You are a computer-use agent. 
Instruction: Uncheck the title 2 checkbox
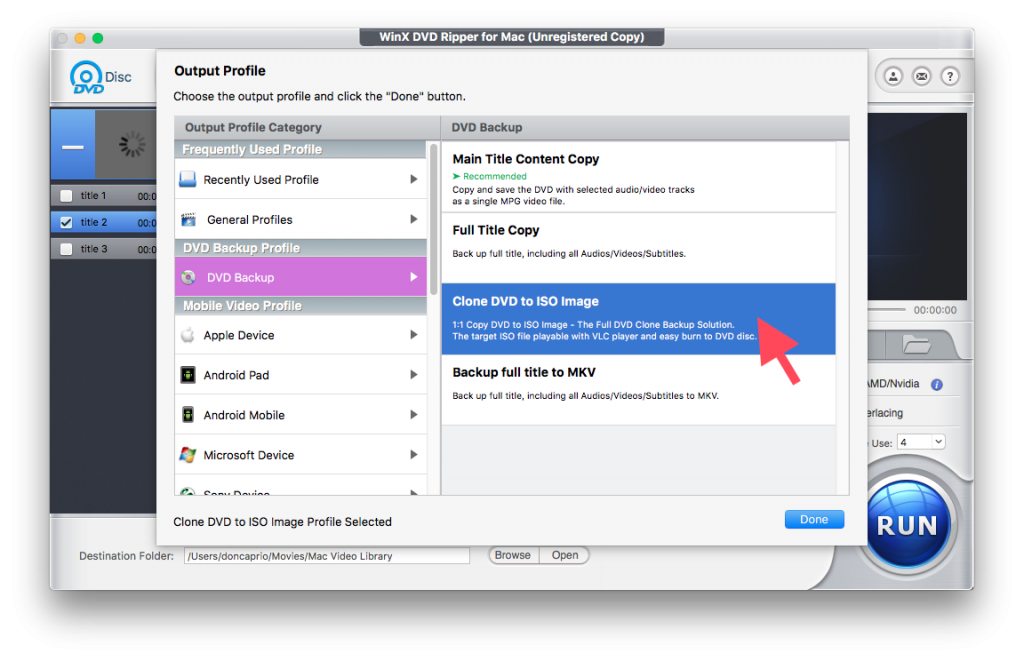66,222
